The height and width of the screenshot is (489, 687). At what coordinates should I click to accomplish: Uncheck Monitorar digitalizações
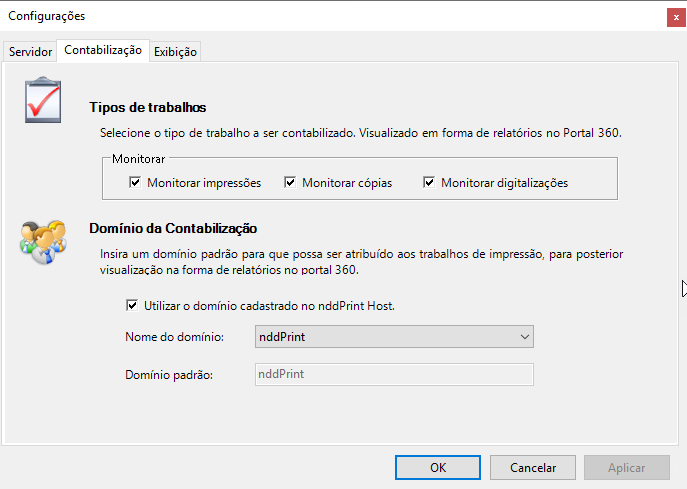(x=429, y=183)
